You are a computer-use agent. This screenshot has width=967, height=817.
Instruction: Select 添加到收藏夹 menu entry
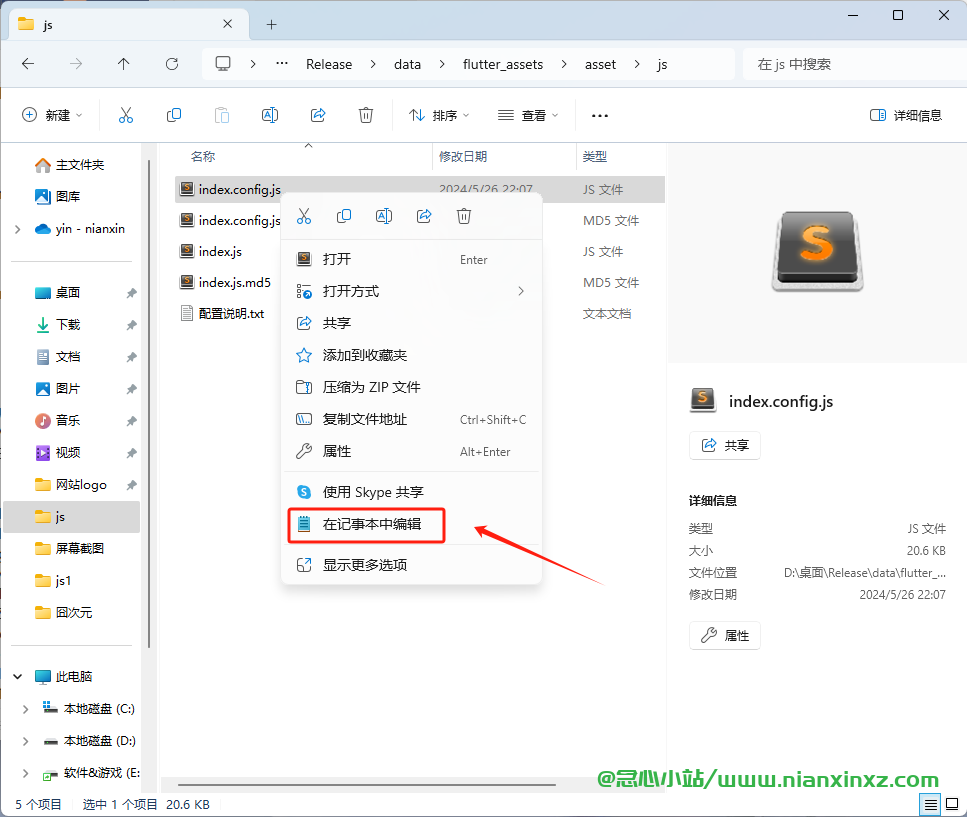point(411,355)
